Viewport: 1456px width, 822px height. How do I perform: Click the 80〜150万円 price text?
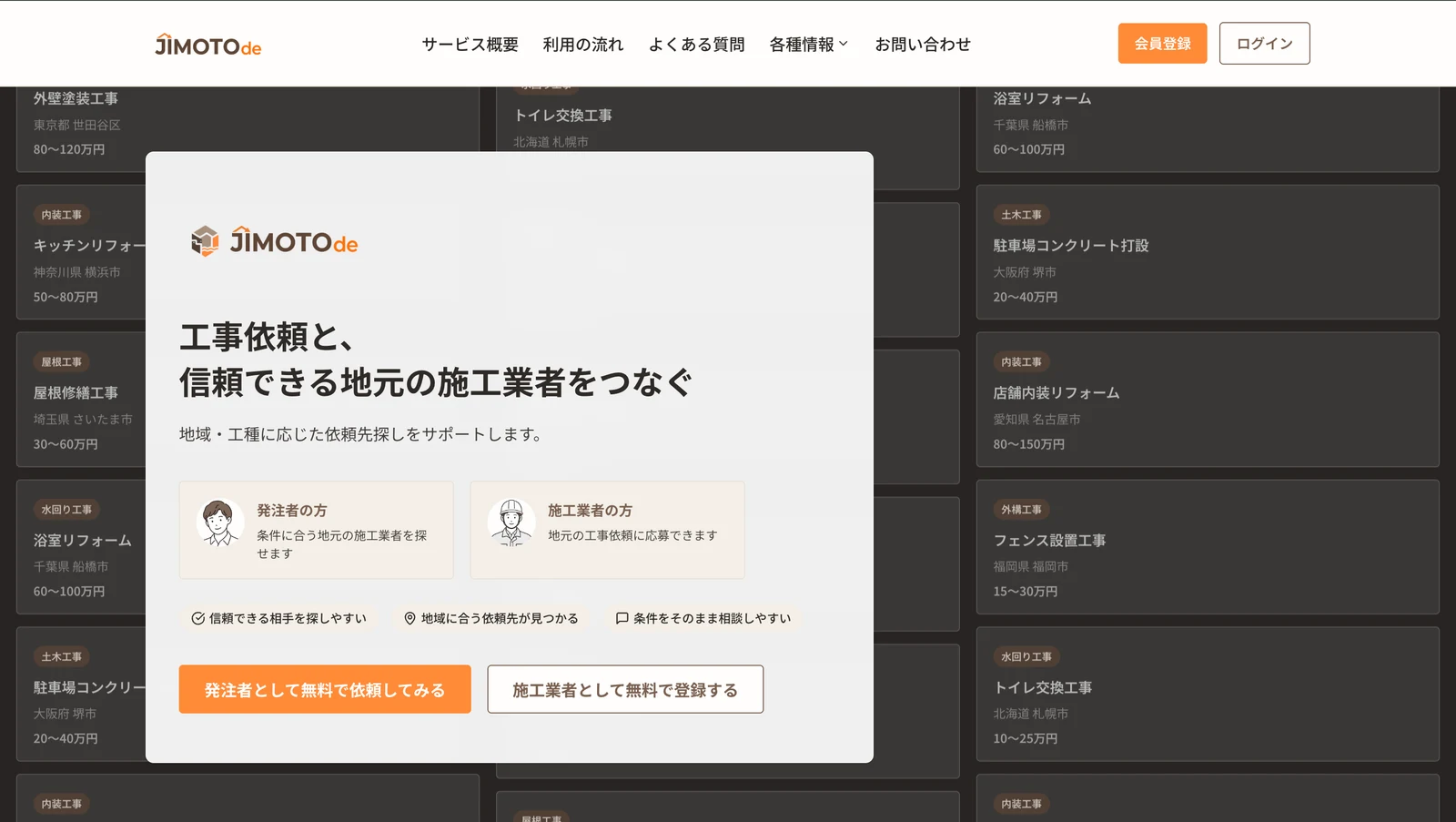(1028, 444)
